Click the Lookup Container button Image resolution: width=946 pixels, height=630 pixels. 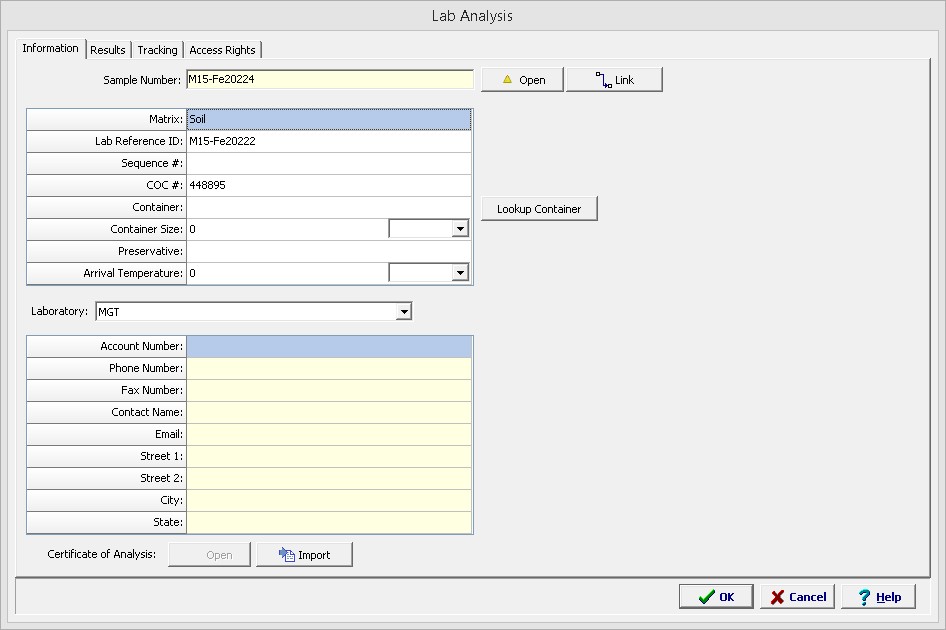tap(539, 209)
